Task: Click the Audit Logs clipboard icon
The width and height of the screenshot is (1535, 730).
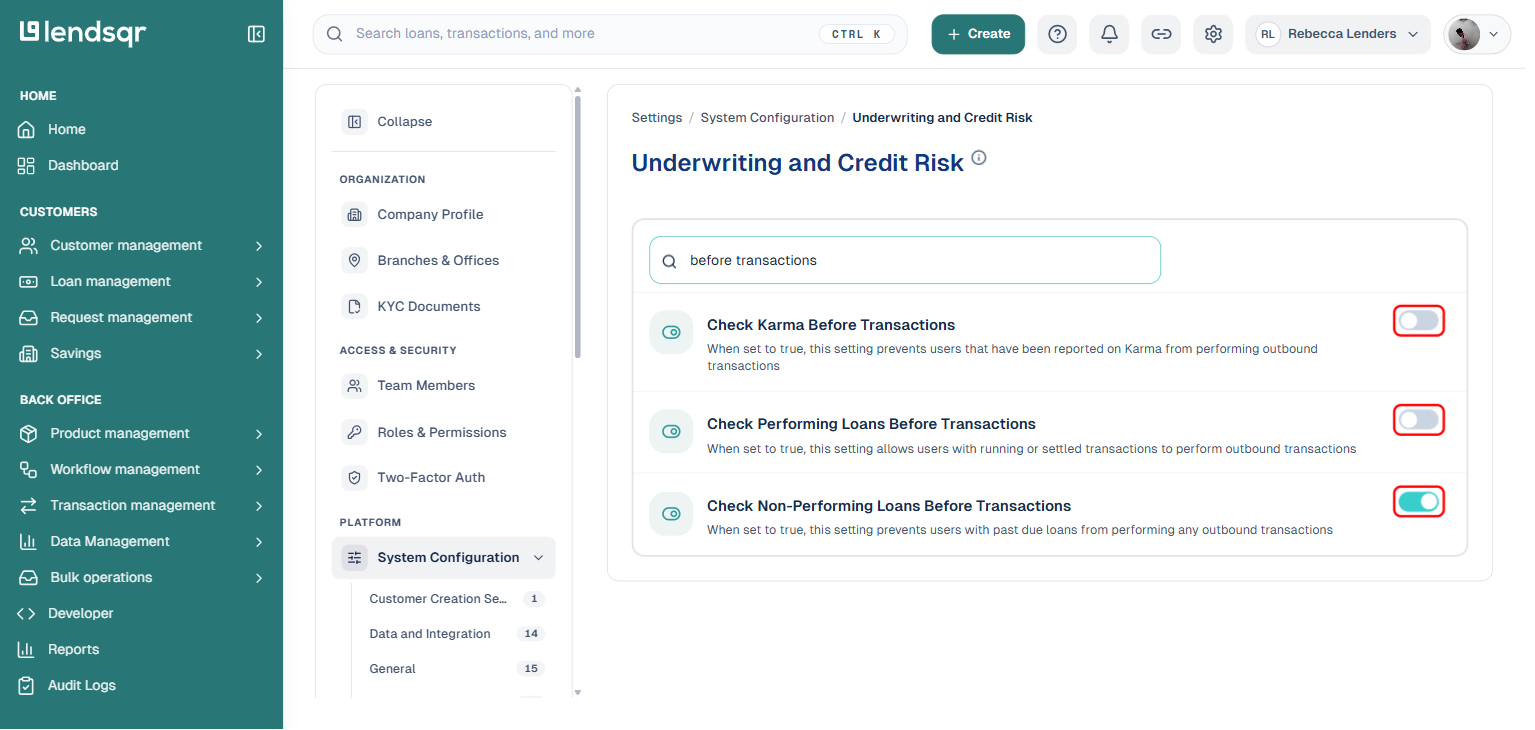Action: [27, 686]
